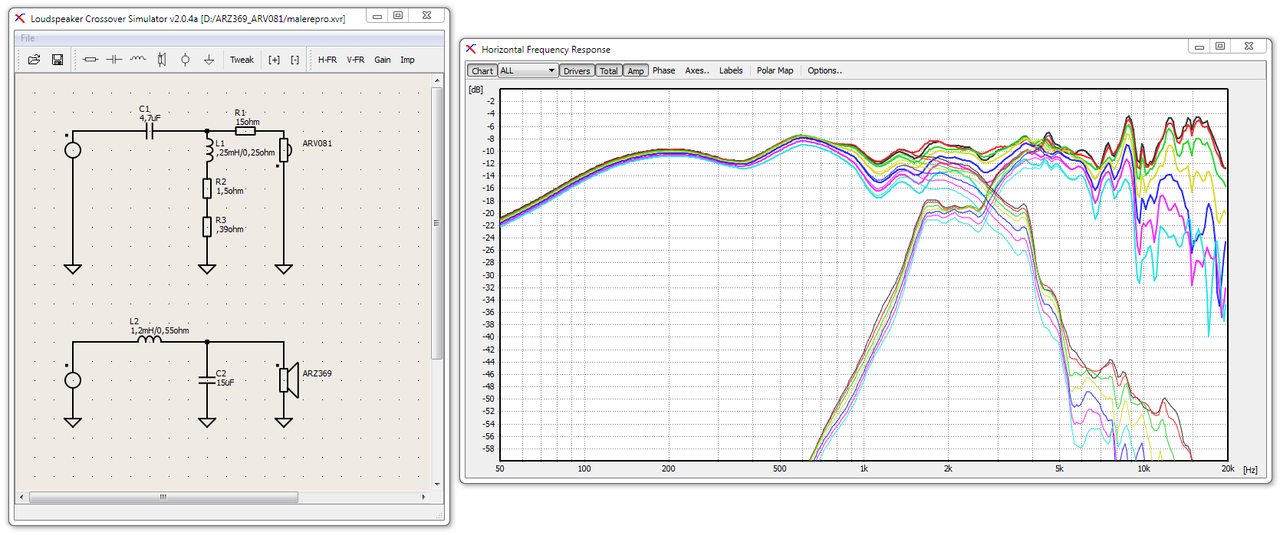Viewport: 1280px width, 535px height.
Task: Click the 1,2mH/0,55ohm value label
Action: click(160, 329)
